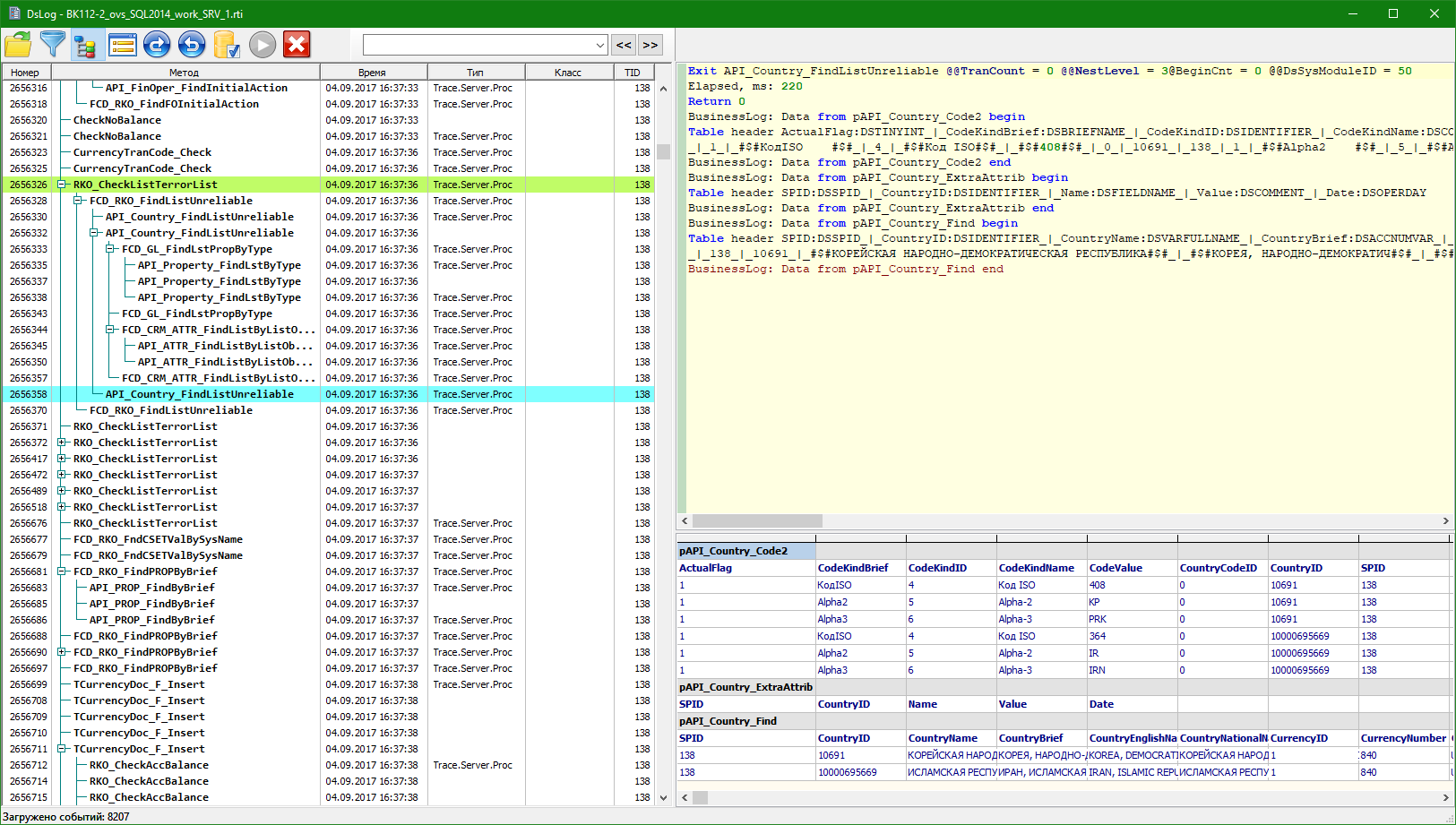Select TCurrencyDoc_F_Insert row 2656699

(x=139, y=684)
